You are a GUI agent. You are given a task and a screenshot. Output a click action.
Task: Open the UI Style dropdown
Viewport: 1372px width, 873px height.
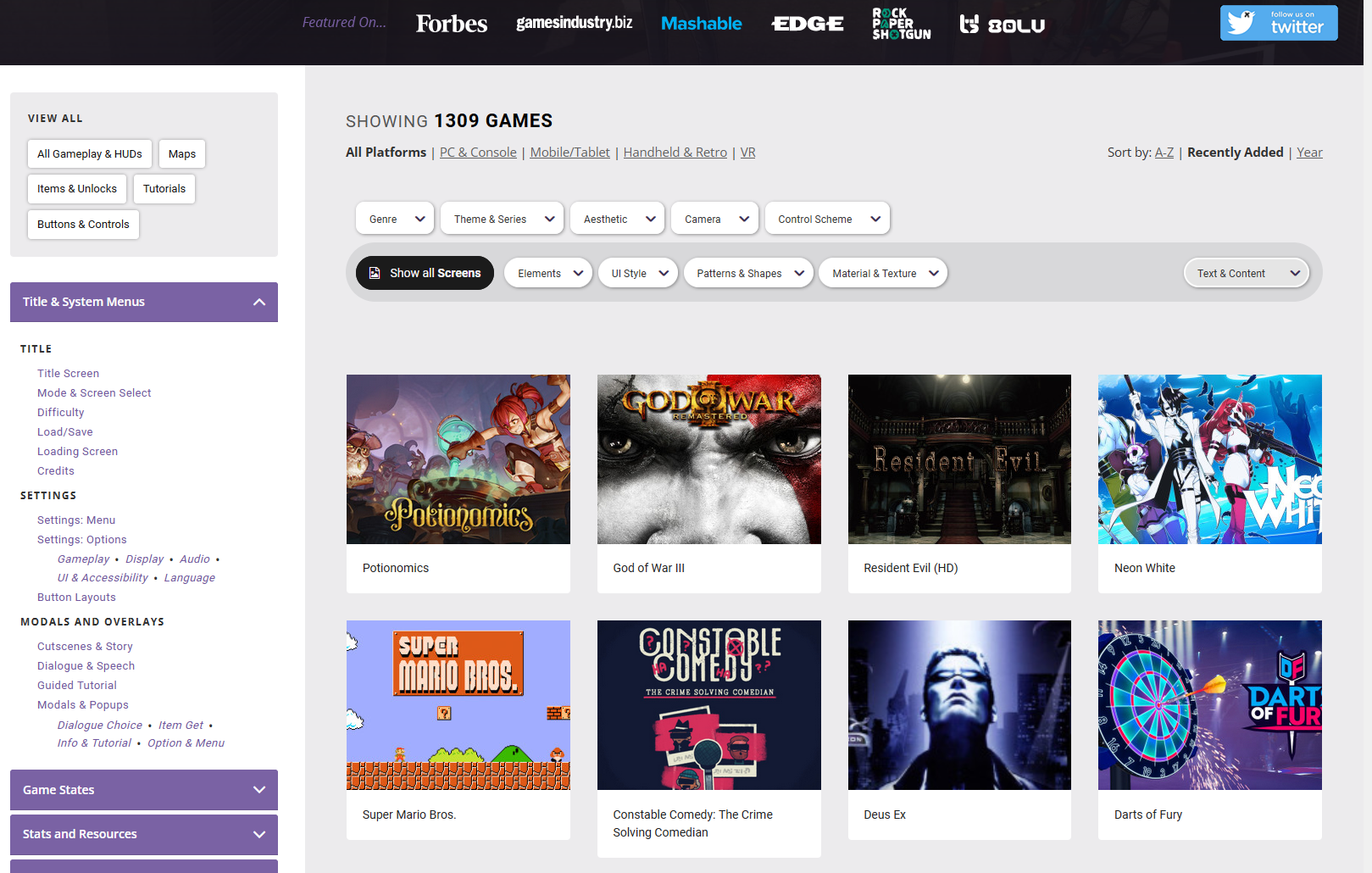638,273
